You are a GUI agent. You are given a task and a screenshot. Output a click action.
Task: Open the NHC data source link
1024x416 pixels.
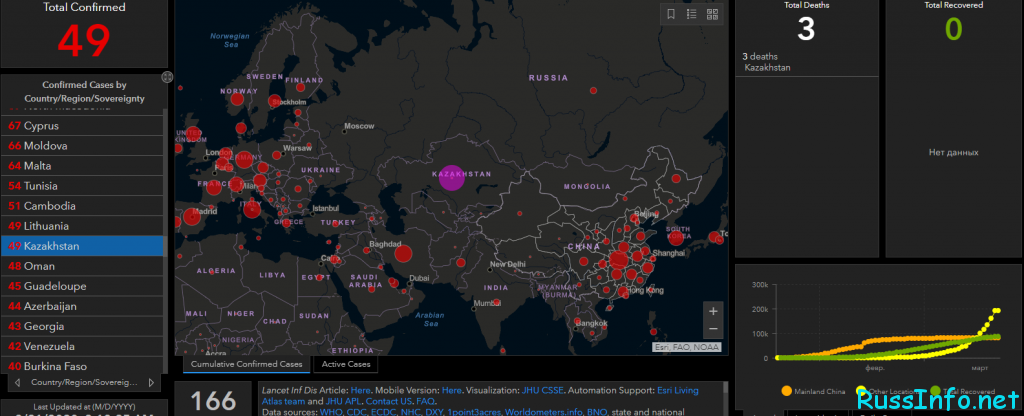[413, 412]
